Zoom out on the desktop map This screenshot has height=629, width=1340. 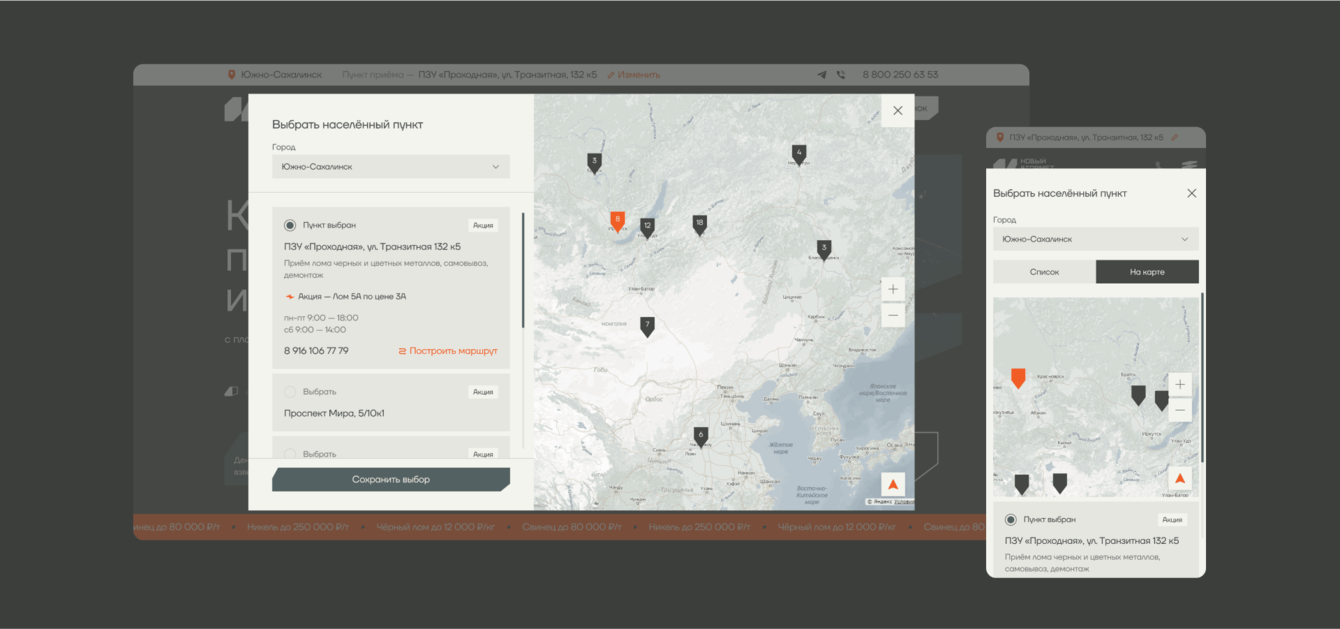[x=893, y=315]
